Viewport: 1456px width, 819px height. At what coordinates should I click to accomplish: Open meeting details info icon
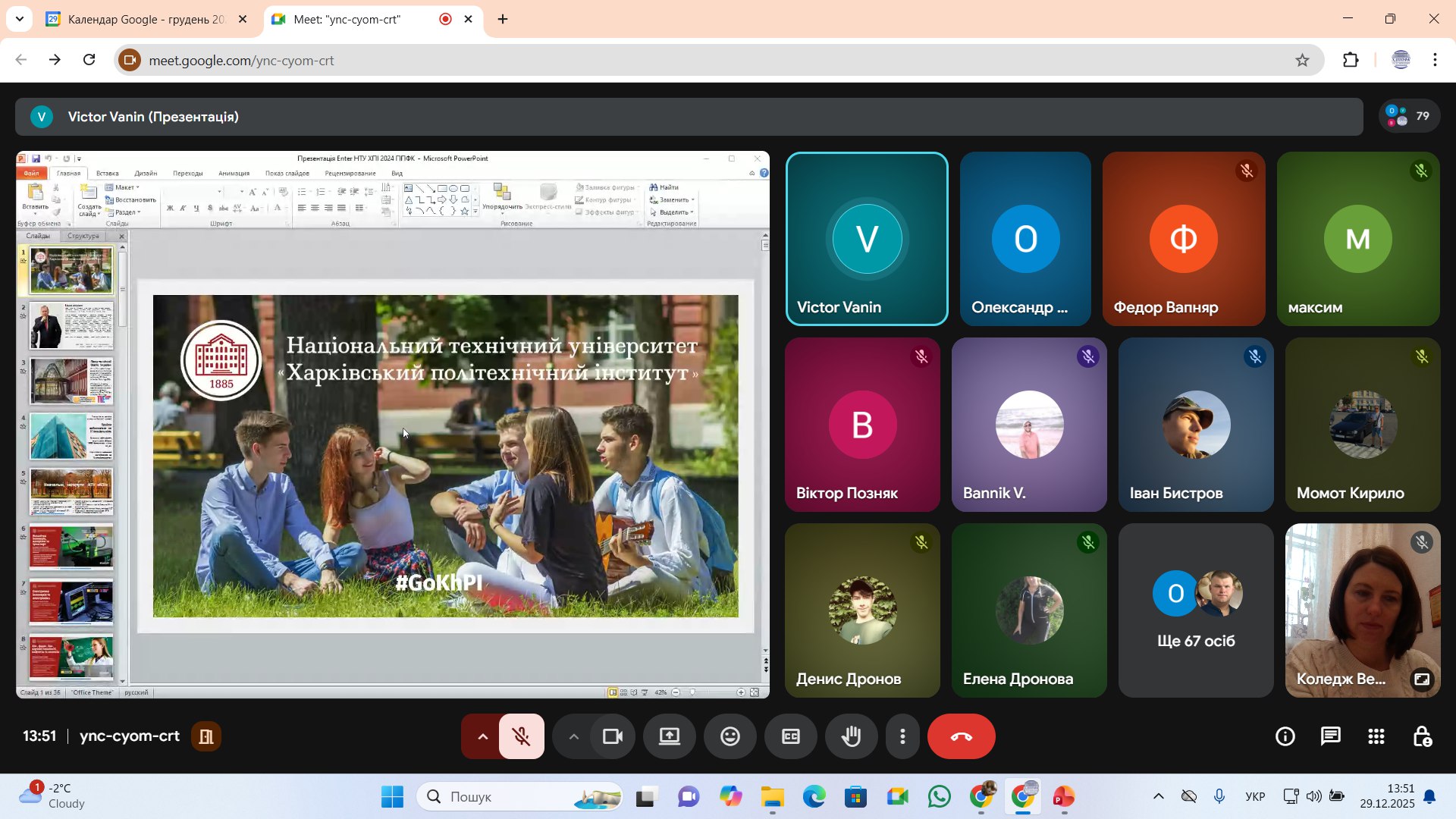pyautogui.click(x=1285, y=736)
